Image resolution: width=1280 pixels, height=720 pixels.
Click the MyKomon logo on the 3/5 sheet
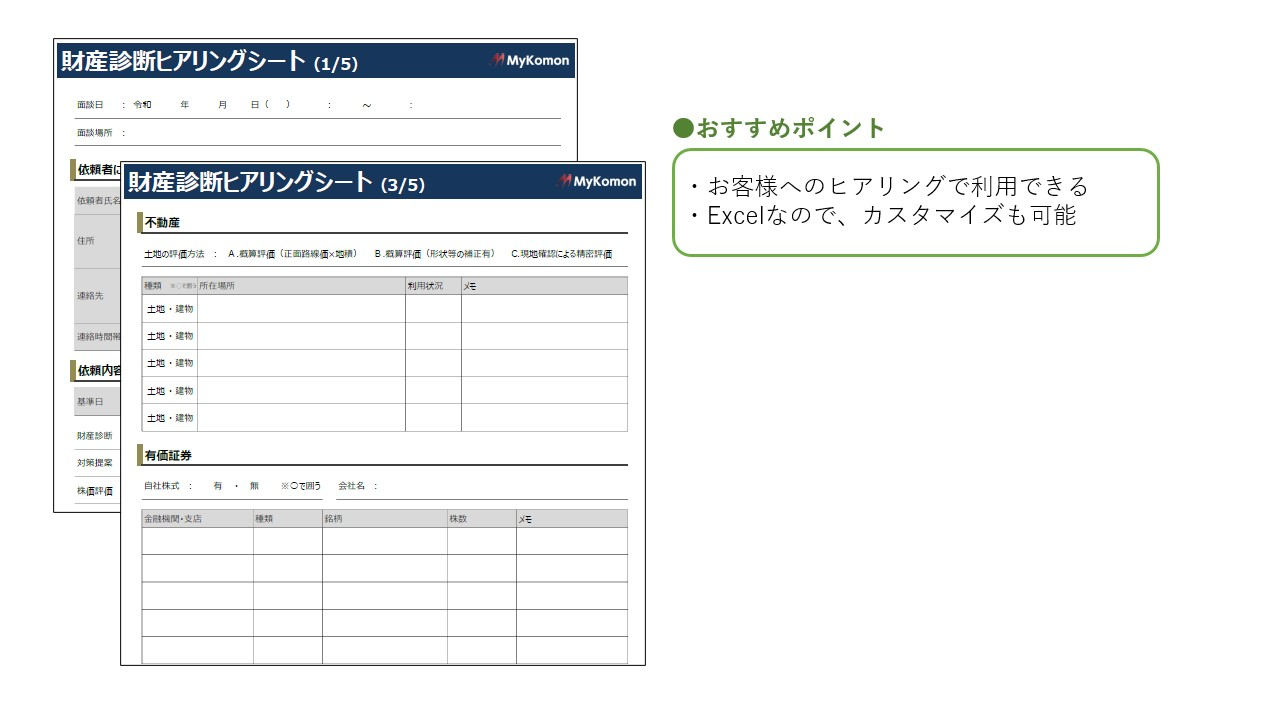point(597,181)
